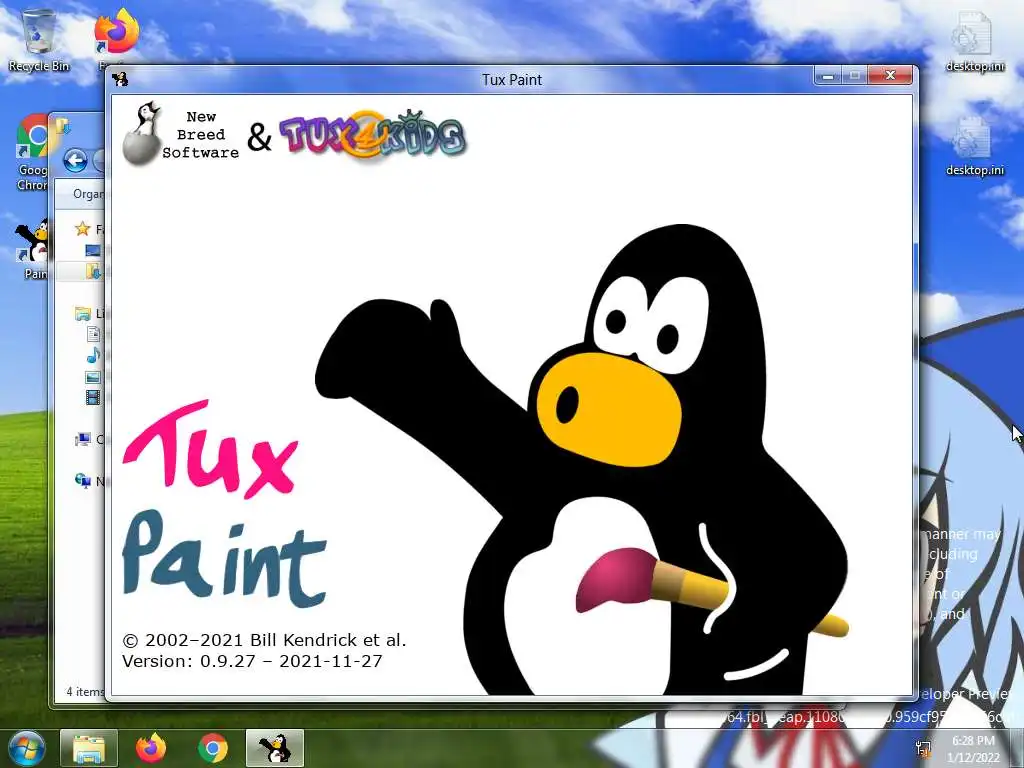Select the Tux Paint taskbar button
The image size is (1024, 768).
coord(275,748)
